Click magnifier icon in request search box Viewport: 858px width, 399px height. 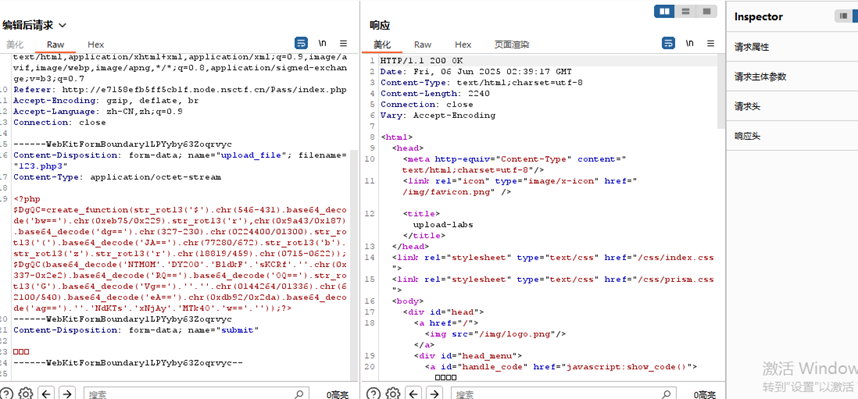coord(299,394)
